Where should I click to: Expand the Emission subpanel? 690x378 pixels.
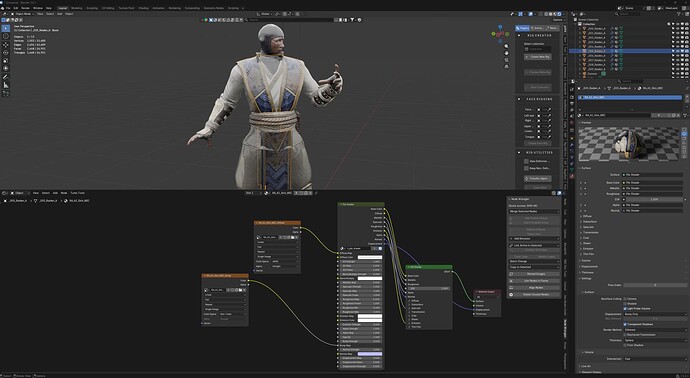(x=588, y=249)
